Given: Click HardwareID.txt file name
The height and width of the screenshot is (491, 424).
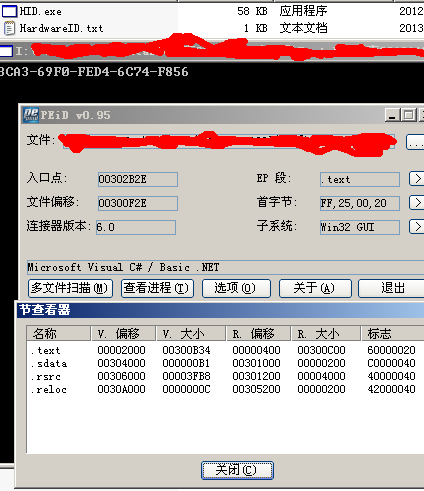Looking at the screenshot, I should (x=61, y=28).
